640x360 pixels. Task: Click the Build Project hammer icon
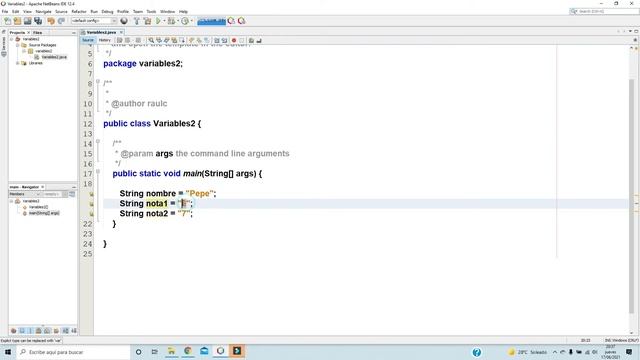click(136, 21)
